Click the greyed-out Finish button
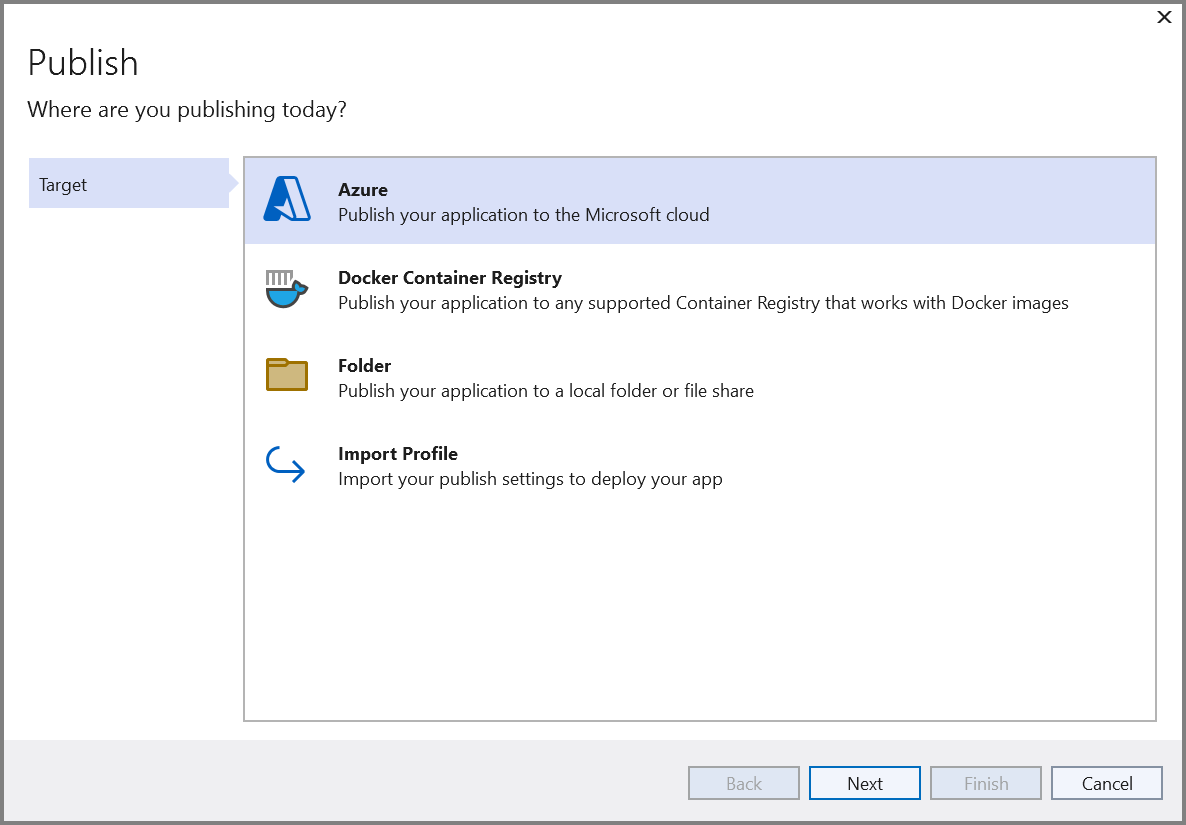Screen dimensions: 1186x825 [985, 783]
